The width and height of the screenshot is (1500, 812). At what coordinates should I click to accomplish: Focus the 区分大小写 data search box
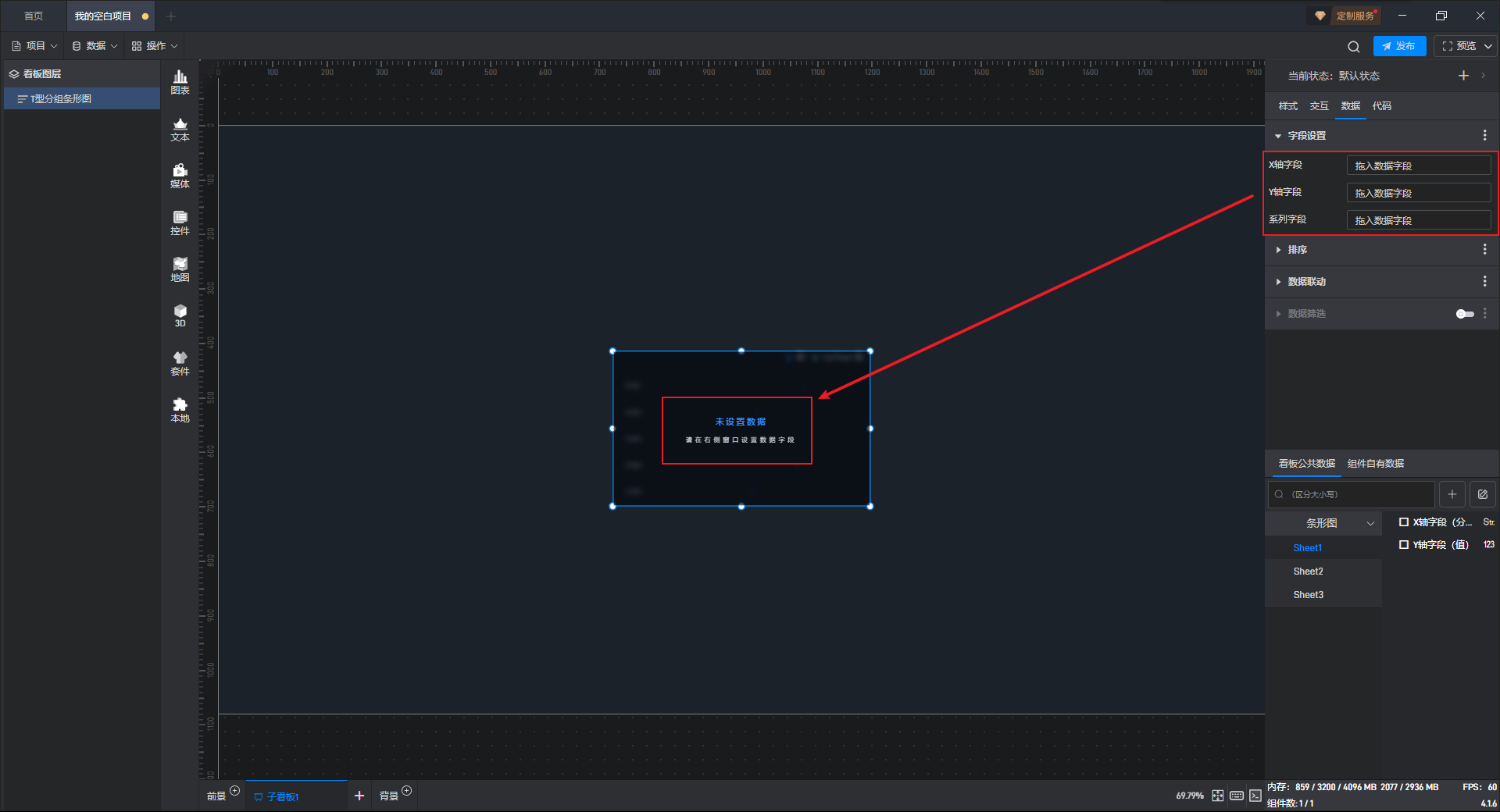pyautogui.click(x=1351, y=494)
